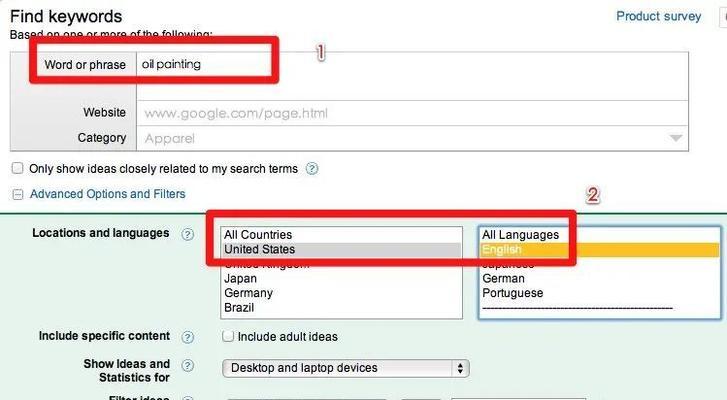Open Advanced Options and Filters link

click(108, 194)
